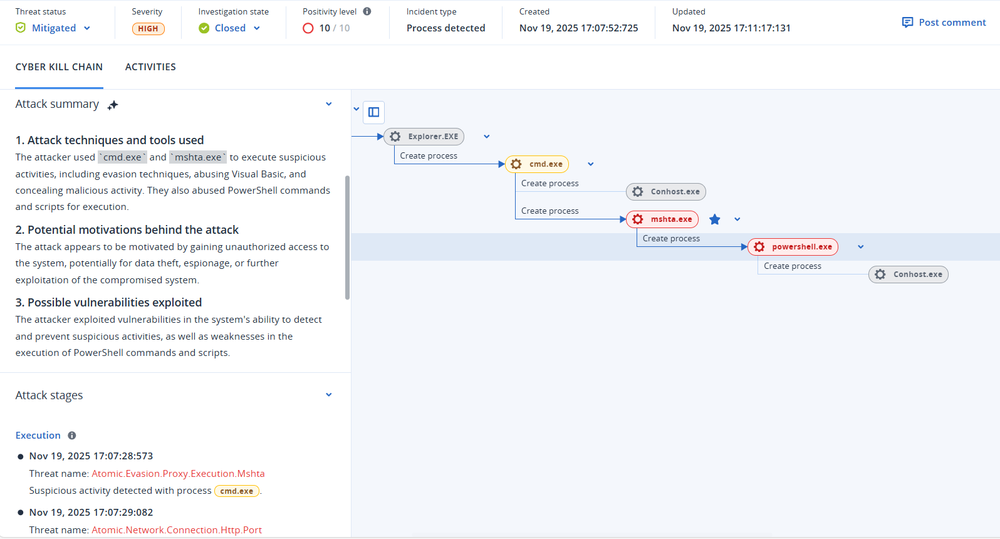Click the Positivity level info icon

point(367,12)
